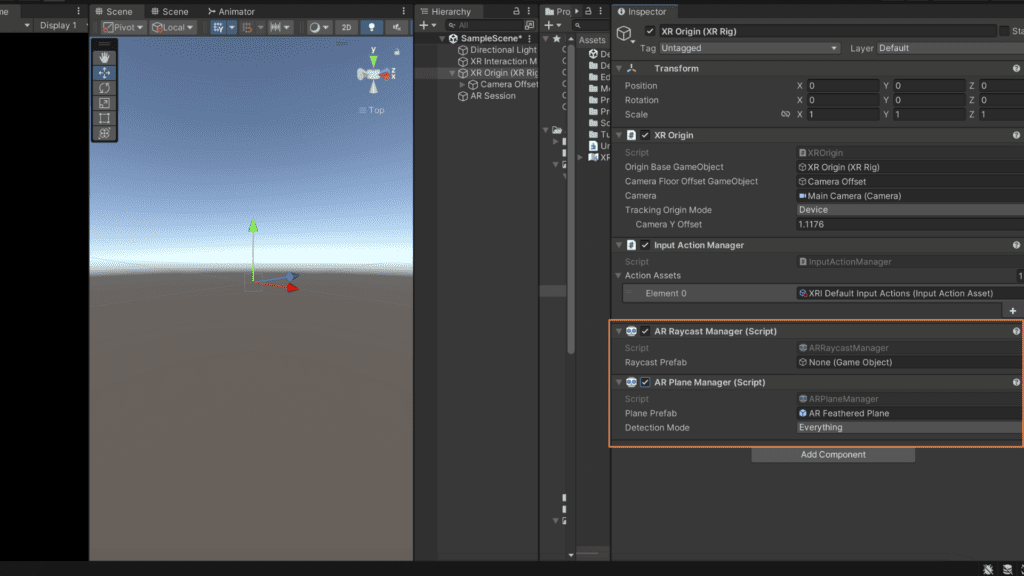Mute Scene view audio with the speaker icon
The height and width of the screenshot is (576, 1024).
396,27
